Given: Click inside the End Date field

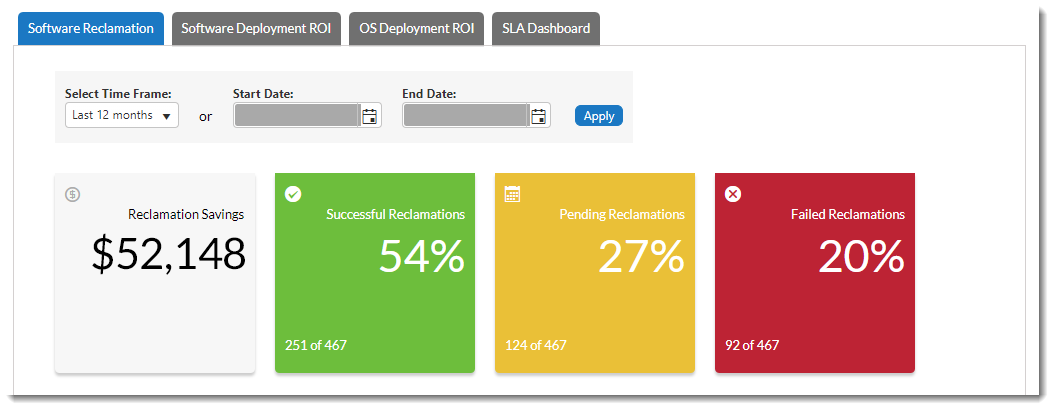Looking at the screenshot, I should (465, 116).
